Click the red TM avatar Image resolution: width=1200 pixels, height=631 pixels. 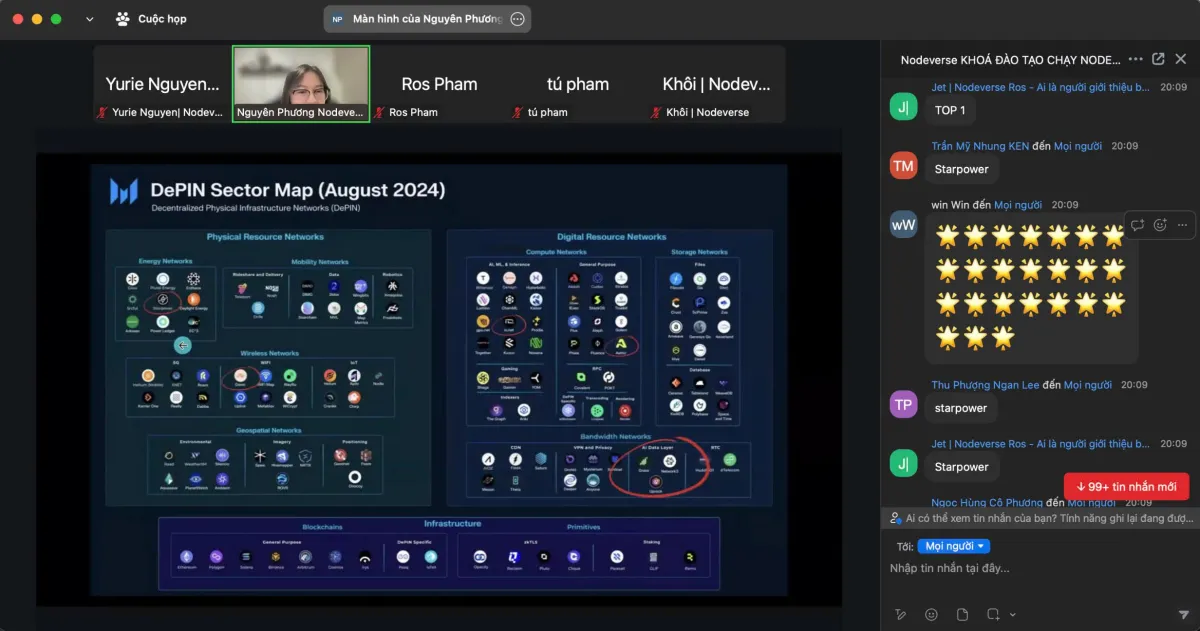click(904, 166)
